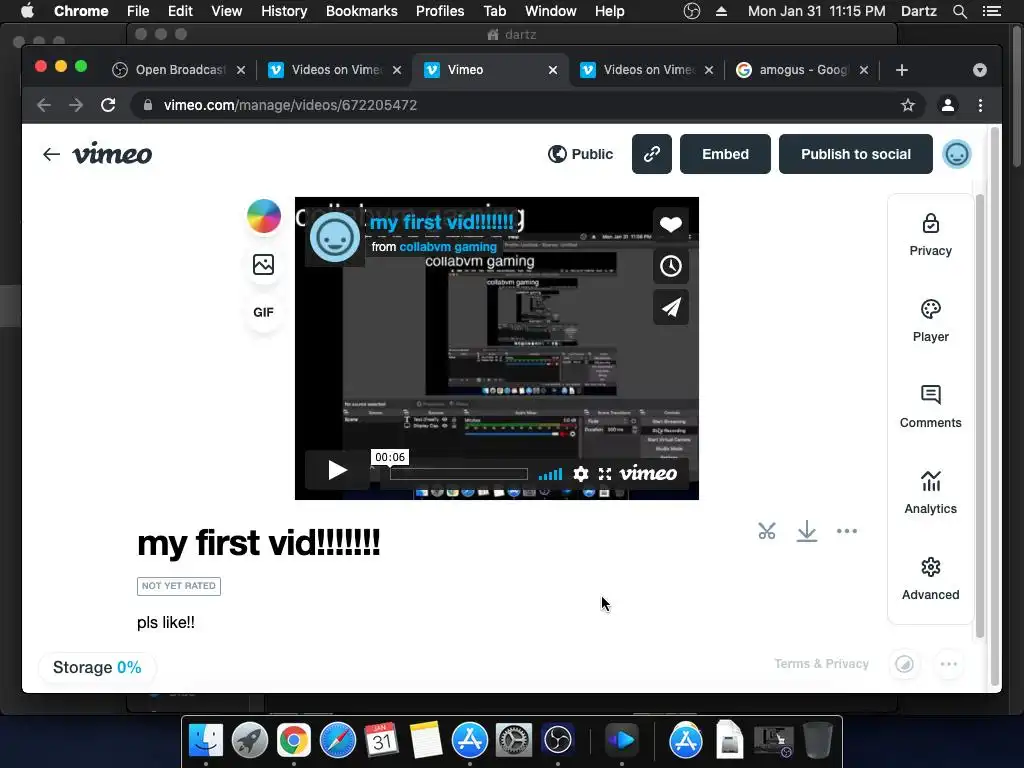Open the Chrome tab search dropdown
1024x768 pixels.
click(x=979, y=70)
